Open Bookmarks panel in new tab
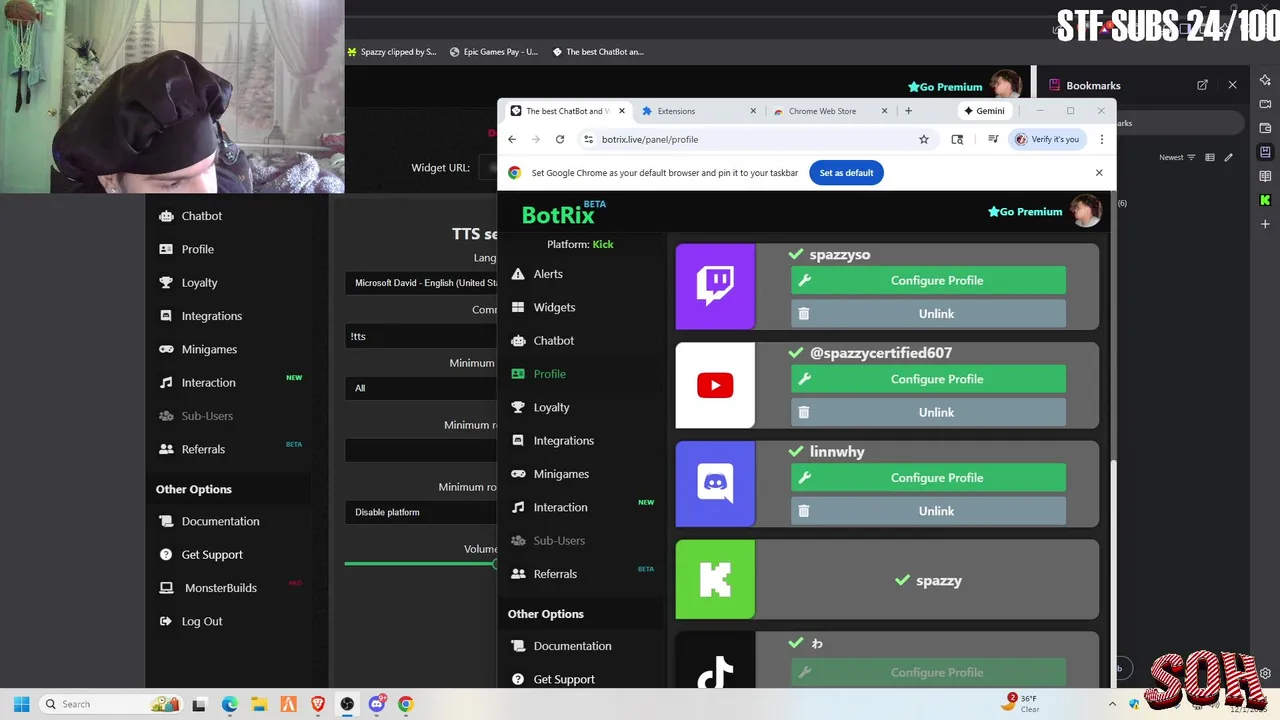 pos(1202,85)
